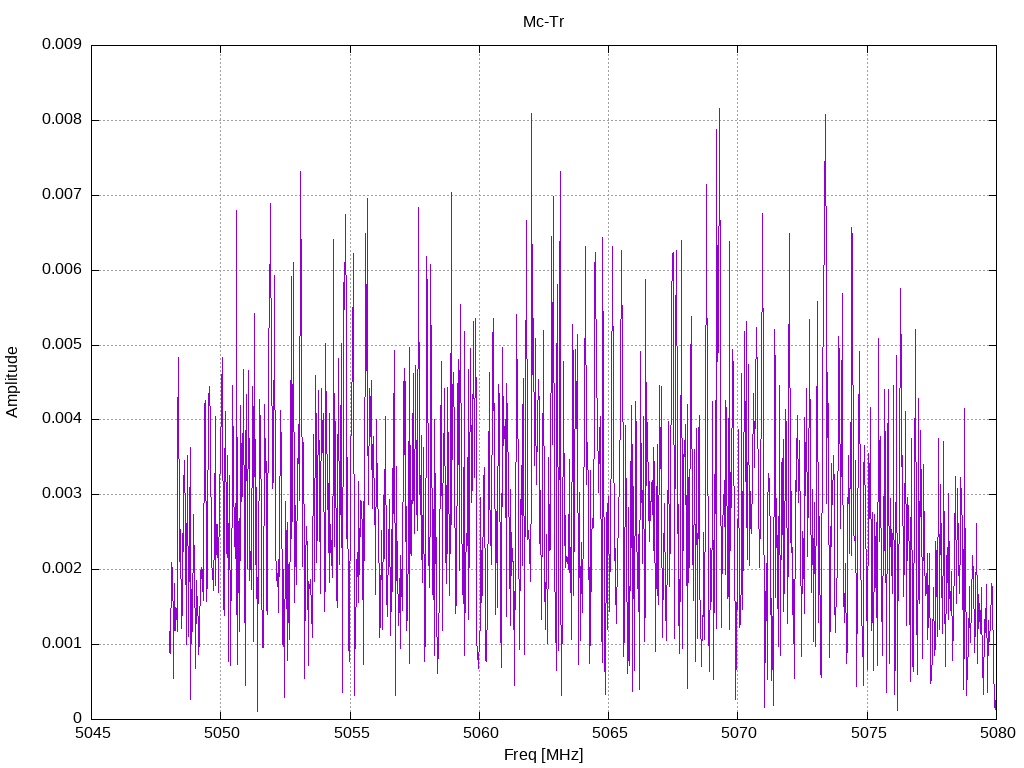This screenshot has width=1024, height=768.
Task: Select the Freq [MHz] x-axis label
Action: [x=543, y=755]
